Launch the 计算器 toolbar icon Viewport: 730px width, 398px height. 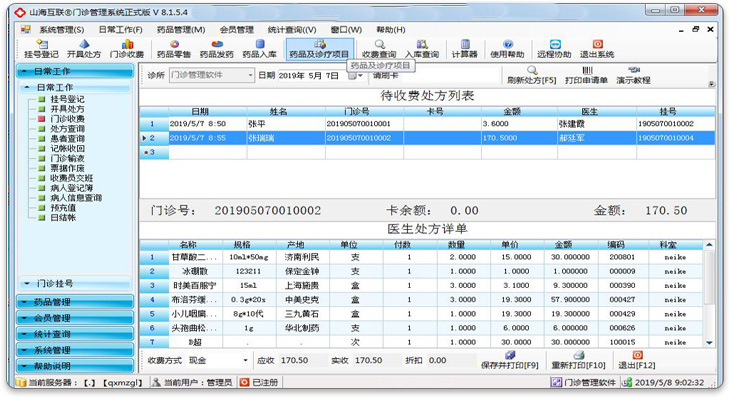(x=465, y=49)
